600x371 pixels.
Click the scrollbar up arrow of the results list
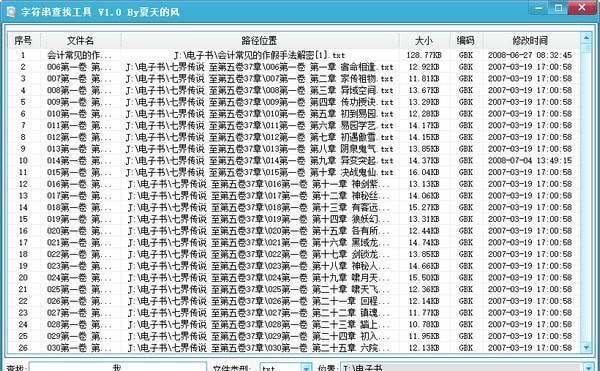point(586,37)
